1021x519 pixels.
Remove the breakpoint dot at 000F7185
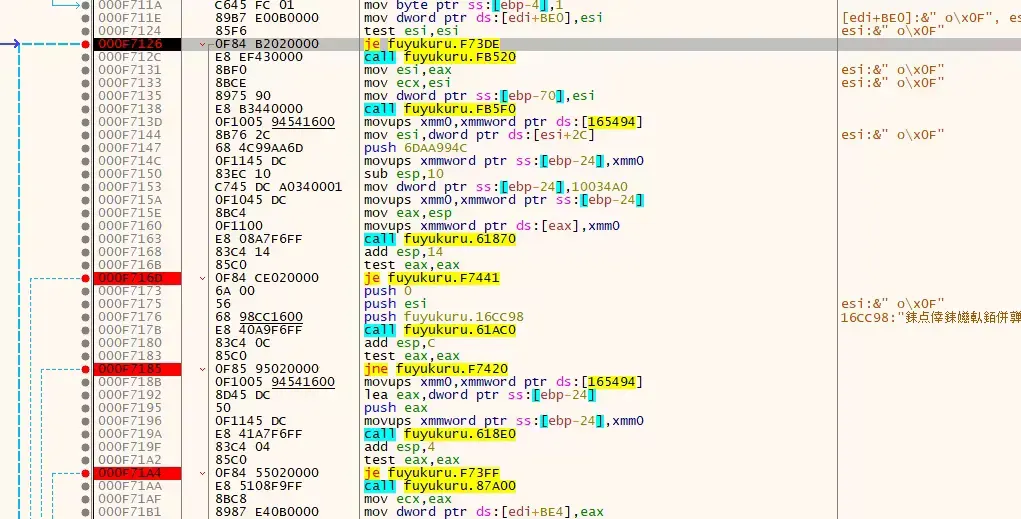(85, 369)
